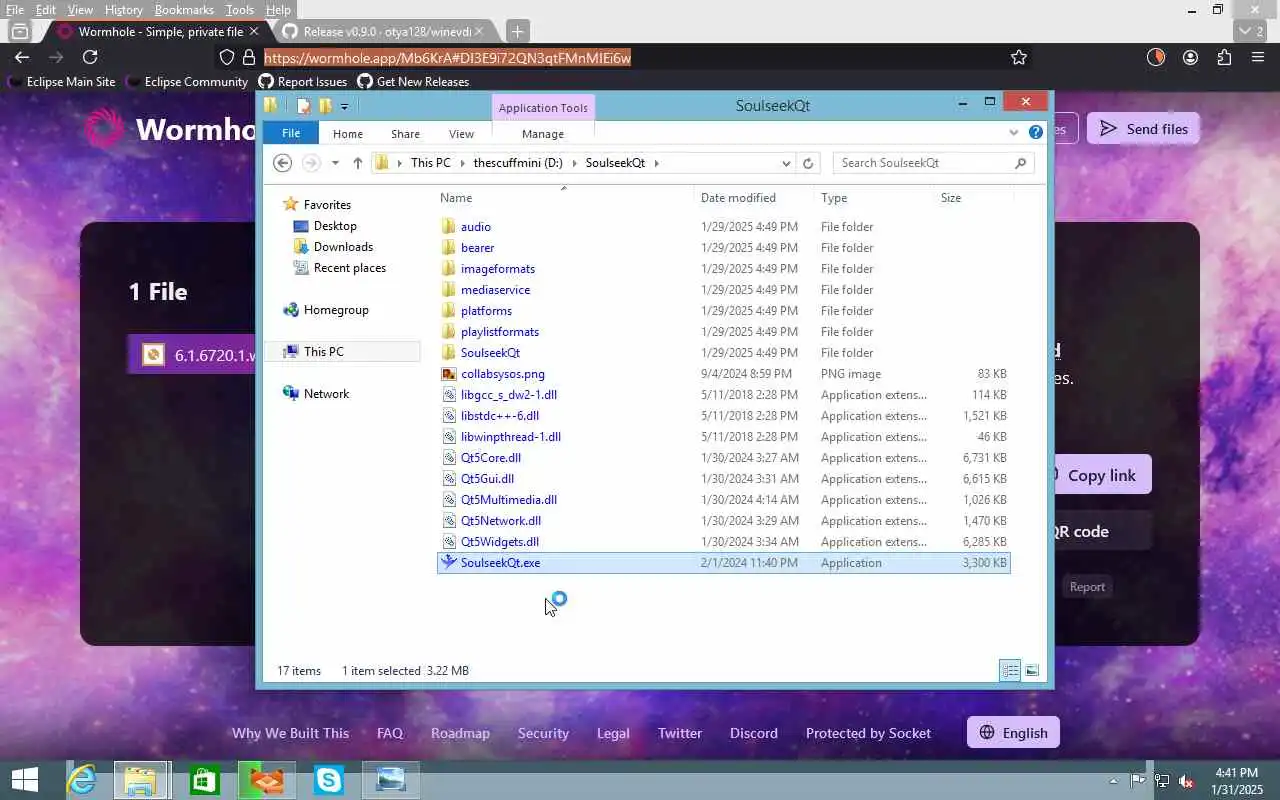1280x800 pixels.
Task: Open Firefox Bookmarks menu
Action: click(184, 9)
